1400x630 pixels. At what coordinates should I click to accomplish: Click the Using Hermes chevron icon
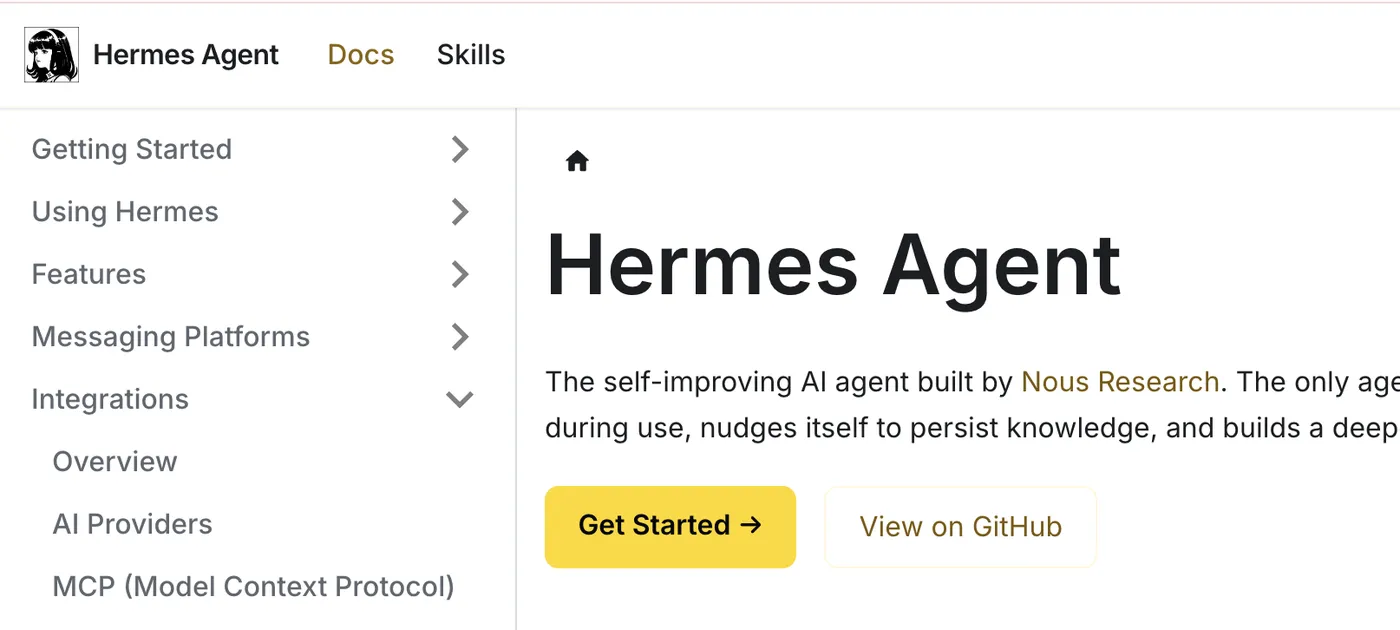tap(459, 212)
